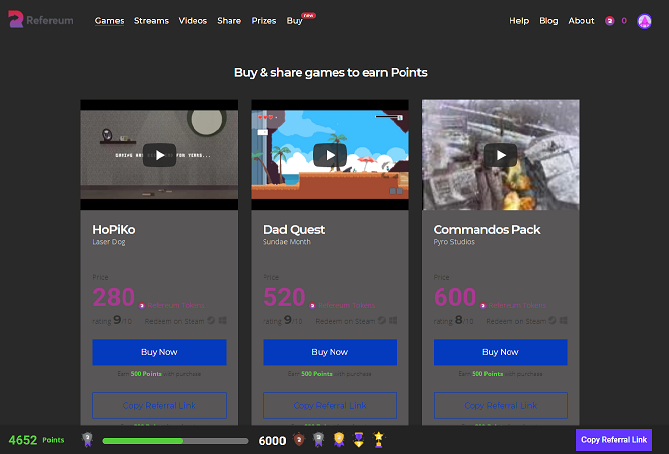The height and width of the screenshot is (454, 669).
Task: Click the green points progress bar
Action: coord(175,441)
